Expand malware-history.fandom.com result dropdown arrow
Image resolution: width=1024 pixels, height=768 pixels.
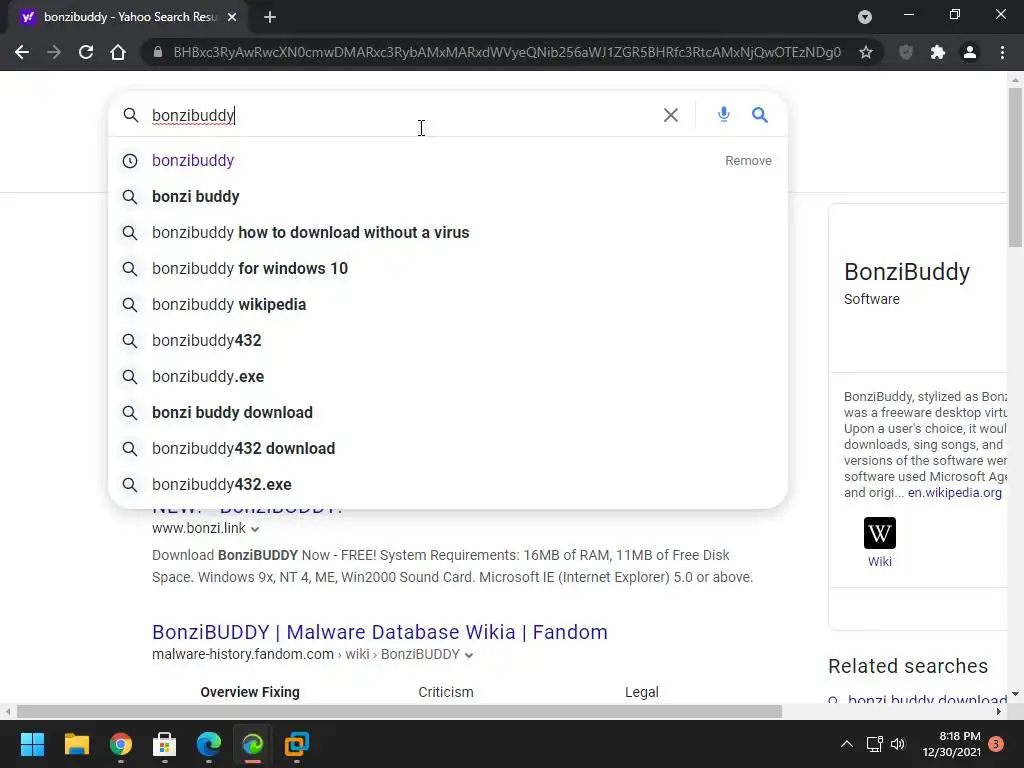(x=469, y=655)
